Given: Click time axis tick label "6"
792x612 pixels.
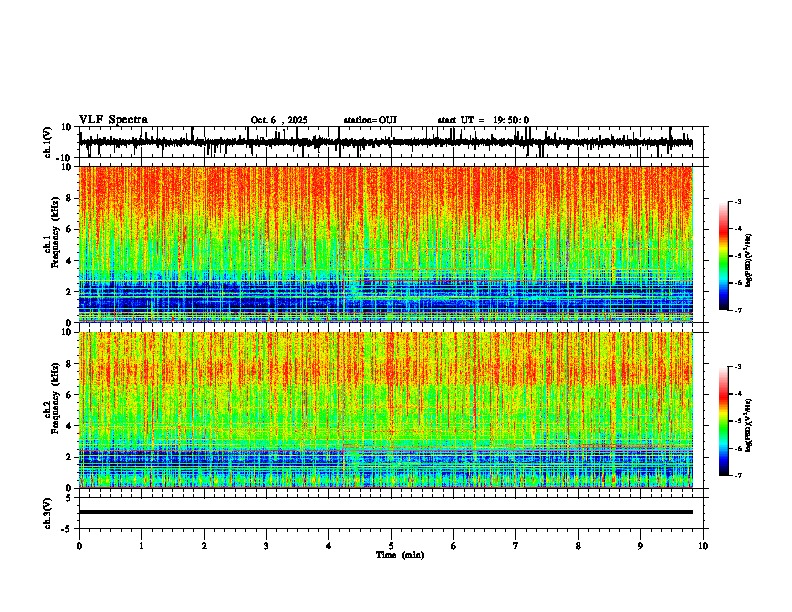Looking at the screenshot, I should click(454, 546).
